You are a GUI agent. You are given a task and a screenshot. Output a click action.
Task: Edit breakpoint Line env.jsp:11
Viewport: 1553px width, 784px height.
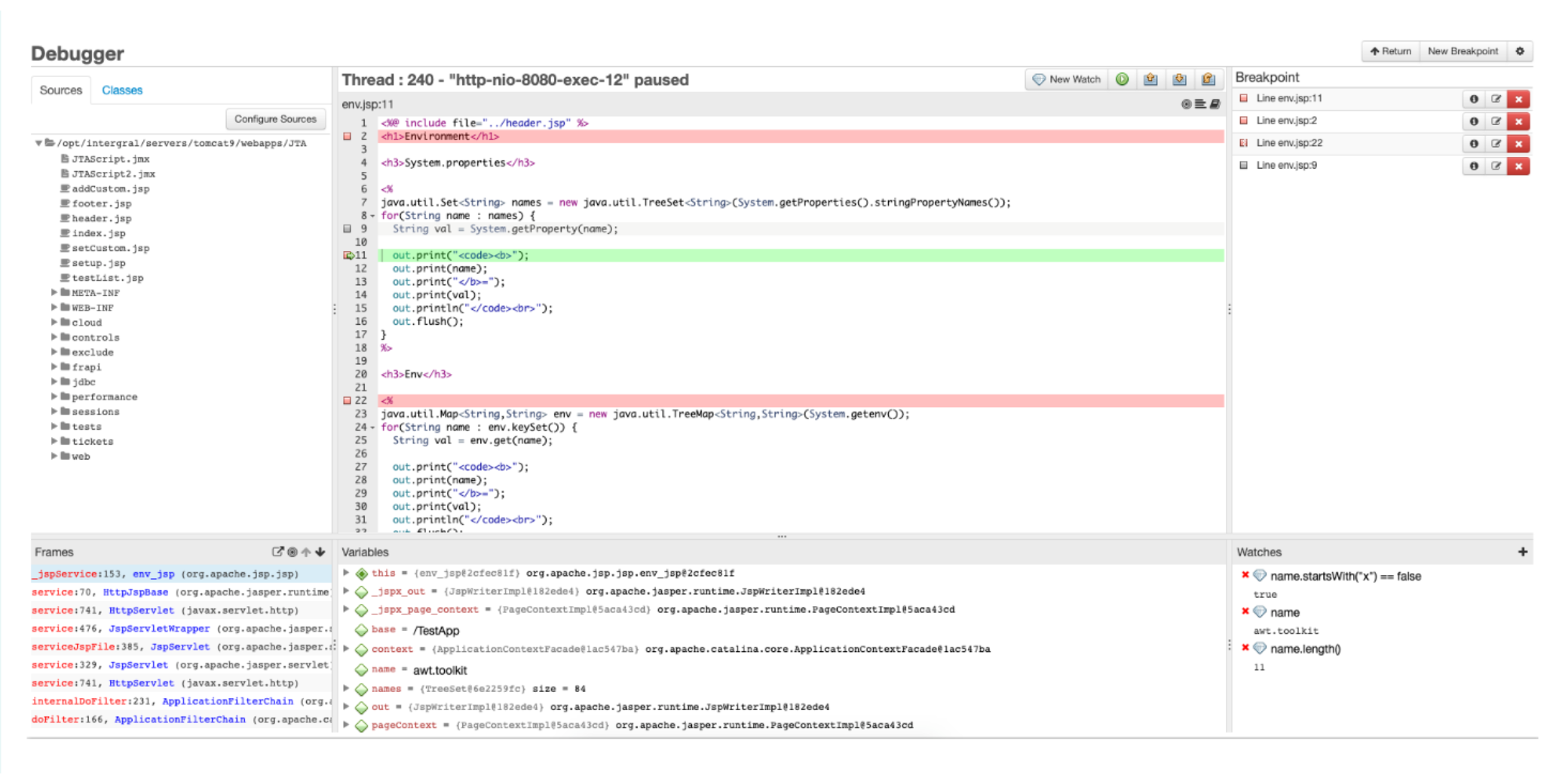[1496, 99]
